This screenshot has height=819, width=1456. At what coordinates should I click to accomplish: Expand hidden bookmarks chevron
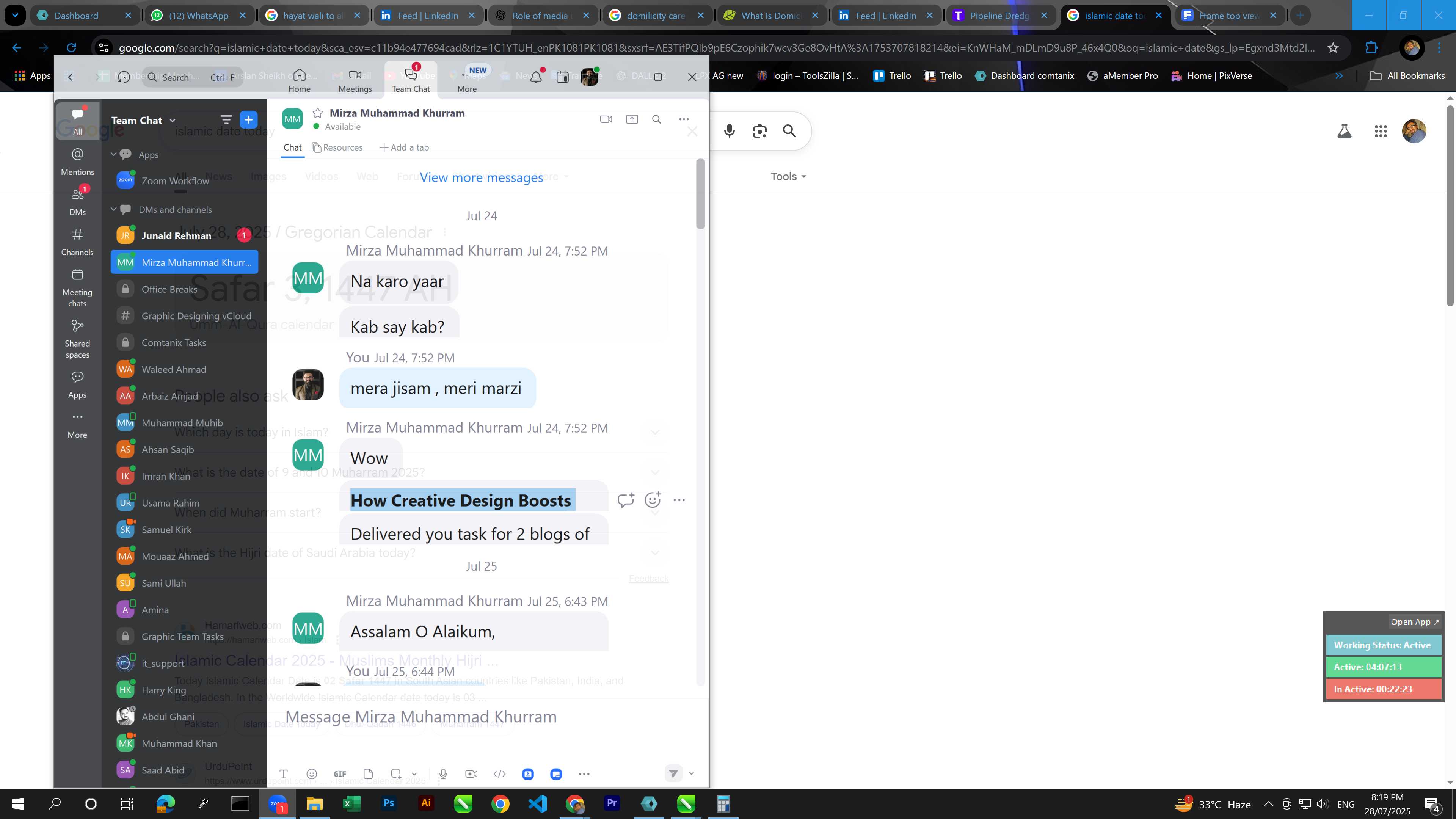(x=1339, y=76)
